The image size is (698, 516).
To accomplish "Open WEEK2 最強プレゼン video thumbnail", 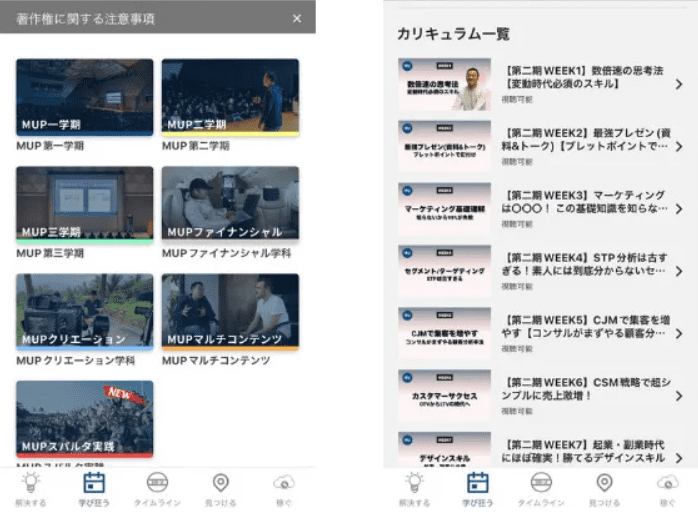I will pyautogui.click(x=444, y=146).
